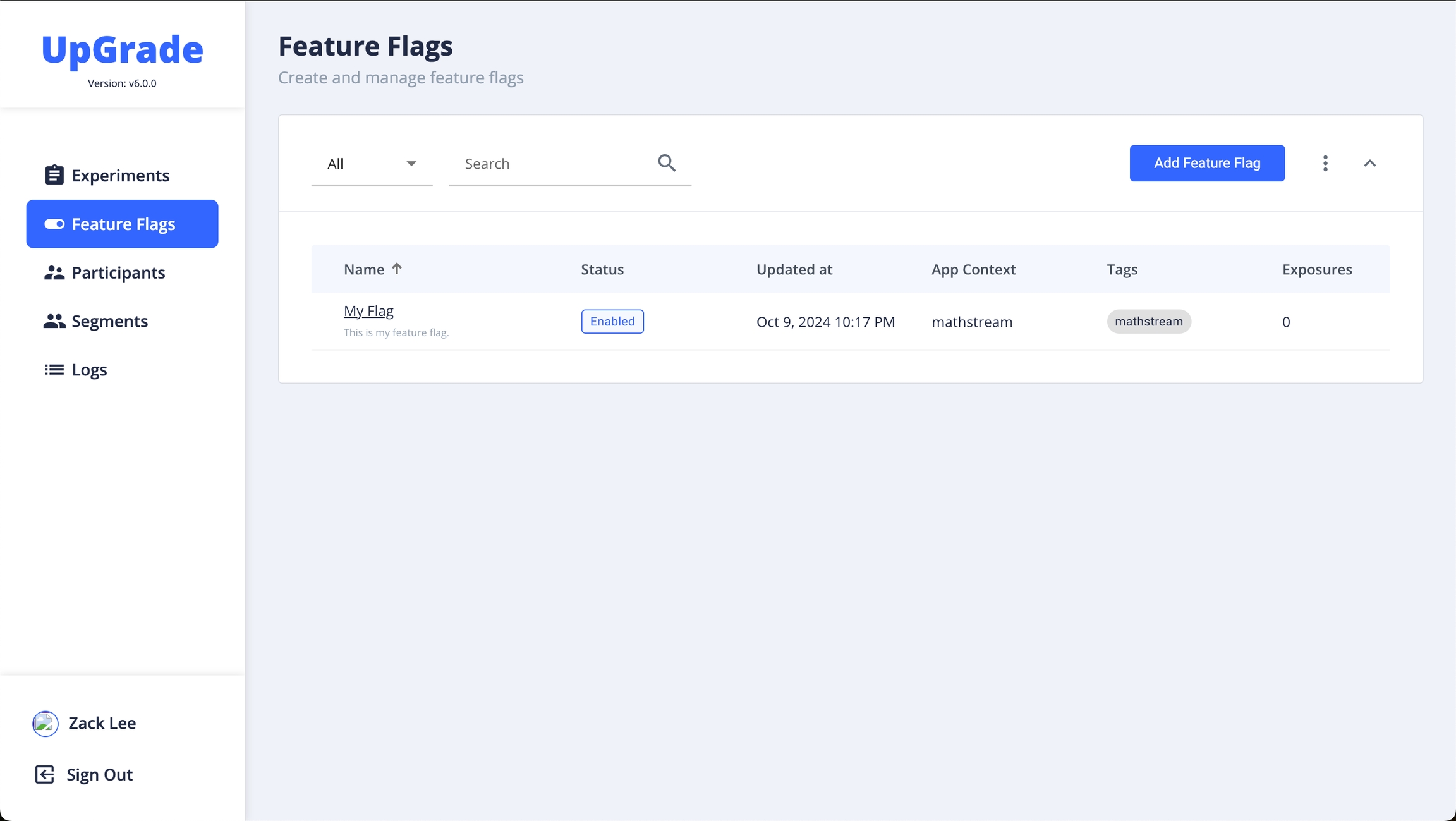Click the Participants people icon

54,273
